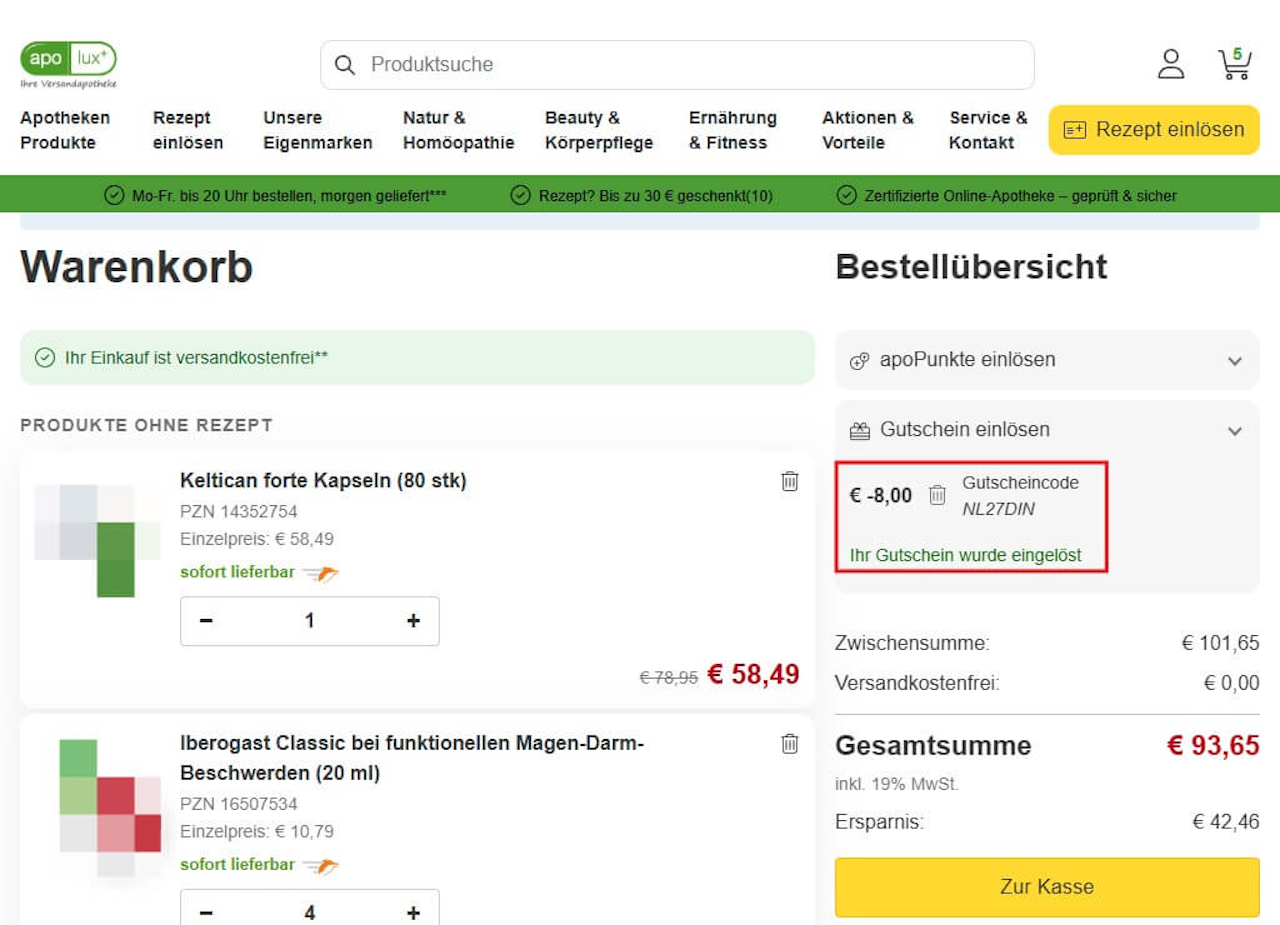Expand apoPunkte einlösen section
Image resolution: width=1280 pixels, height=925 pixels.
click(x=1047, y=360)
